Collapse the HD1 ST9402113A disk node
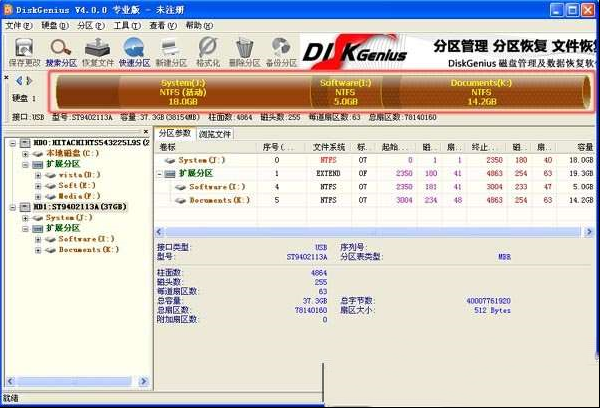Viewport: 600px width, 408px height. pos(13,207)
